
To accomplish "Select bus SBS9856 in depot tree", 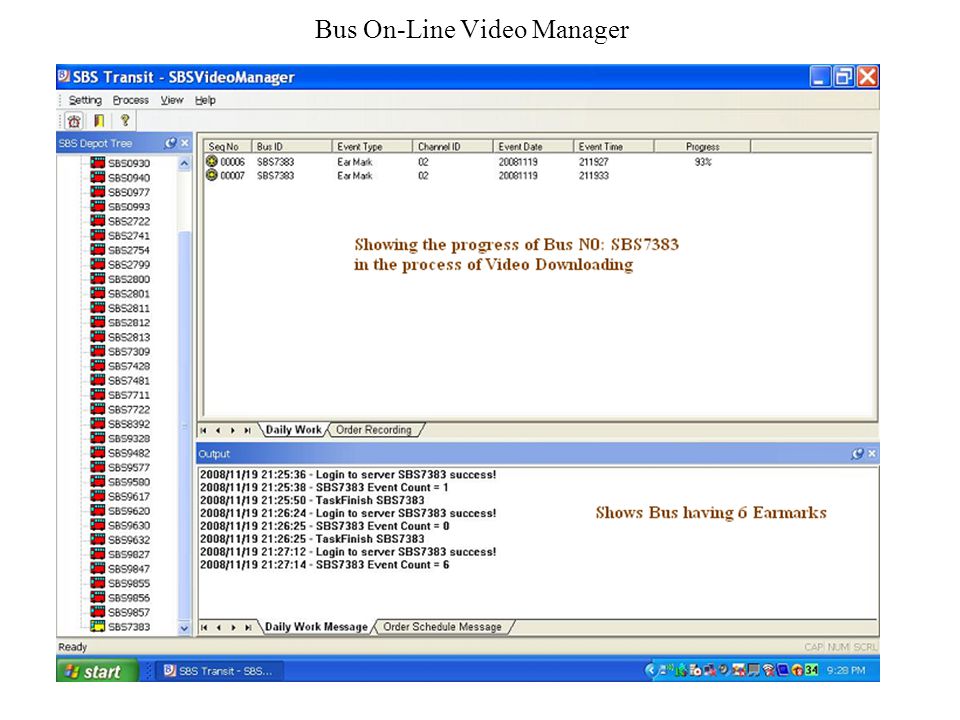I will coord(129,598).
